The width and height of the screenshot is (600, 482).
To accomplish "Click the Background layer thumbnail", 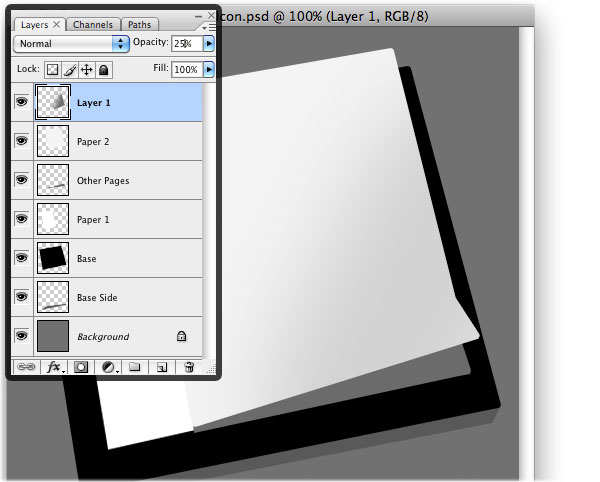I will pos(53,336).
